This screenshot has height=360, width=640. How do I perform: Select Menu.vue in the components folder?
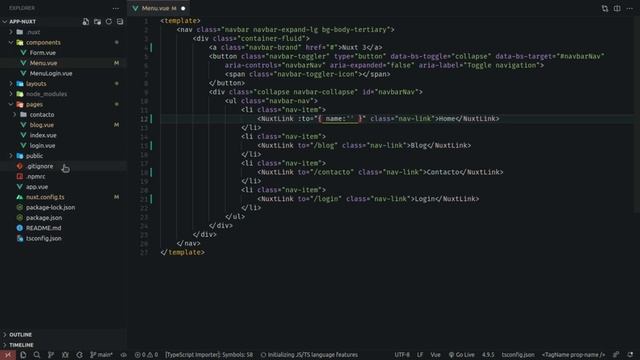(63, 63)
